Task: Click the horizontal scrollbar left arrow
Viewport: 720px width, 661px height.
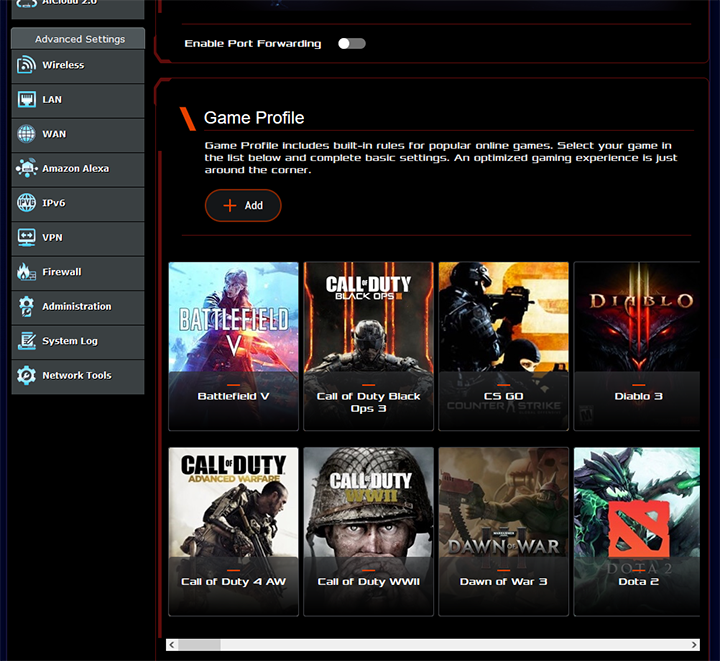Action: (x=172, y=645)
